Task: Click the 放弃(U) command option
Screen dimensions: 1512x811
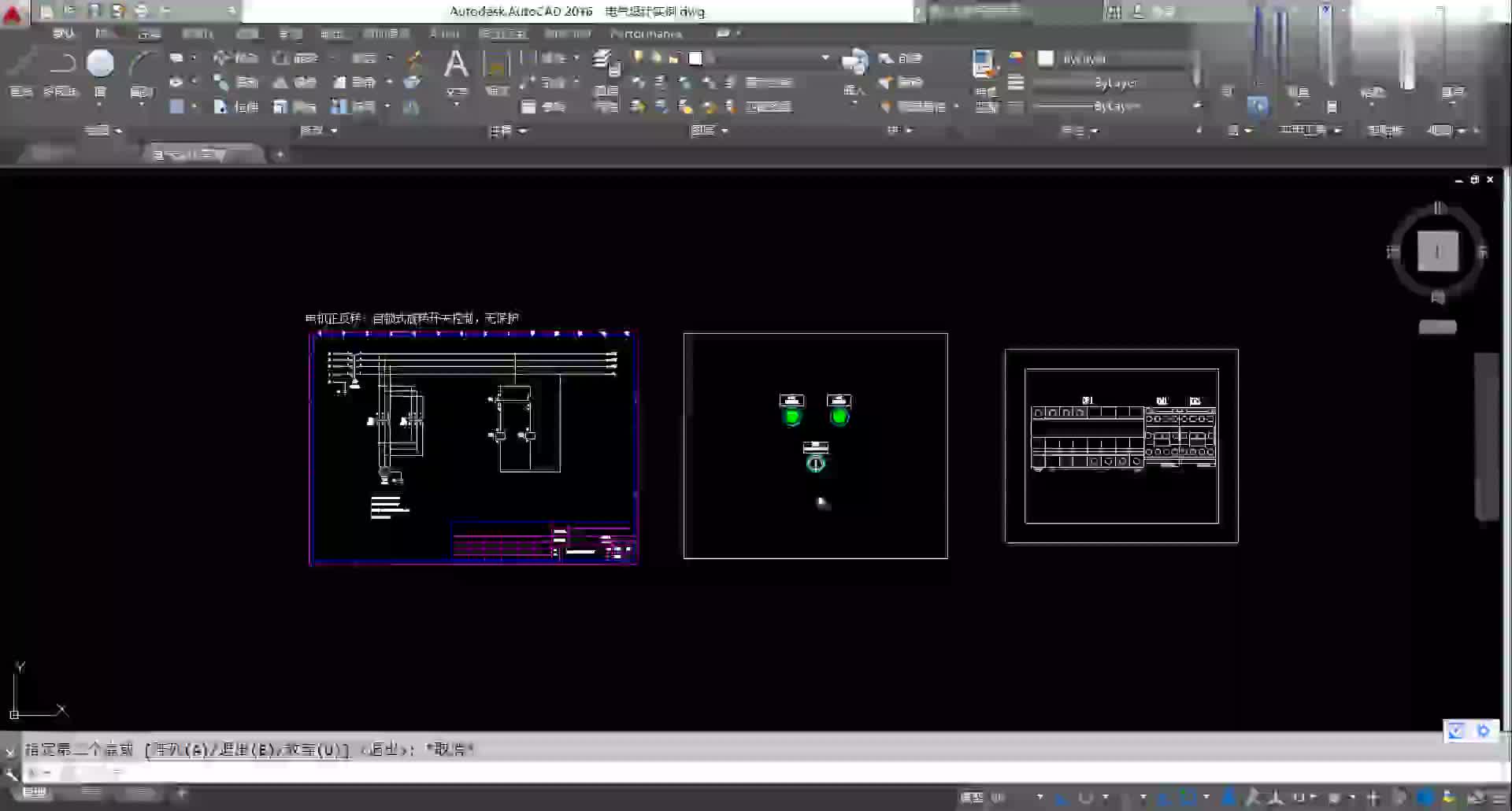Action: [x=315, y=750]
